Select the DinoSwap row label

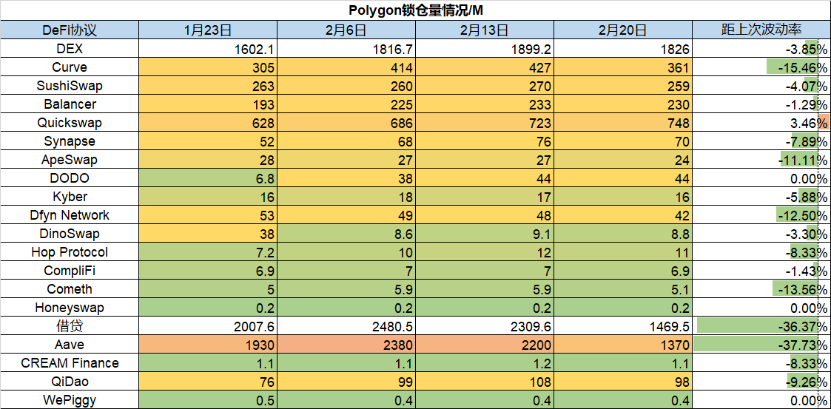point(69,234)
